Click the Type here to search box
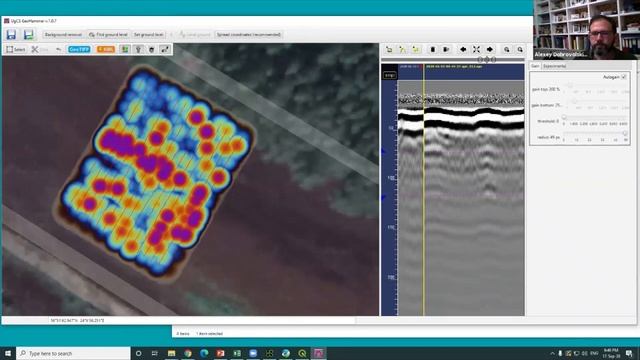This screenshot has width=640, height=360. tap(73, 353)
